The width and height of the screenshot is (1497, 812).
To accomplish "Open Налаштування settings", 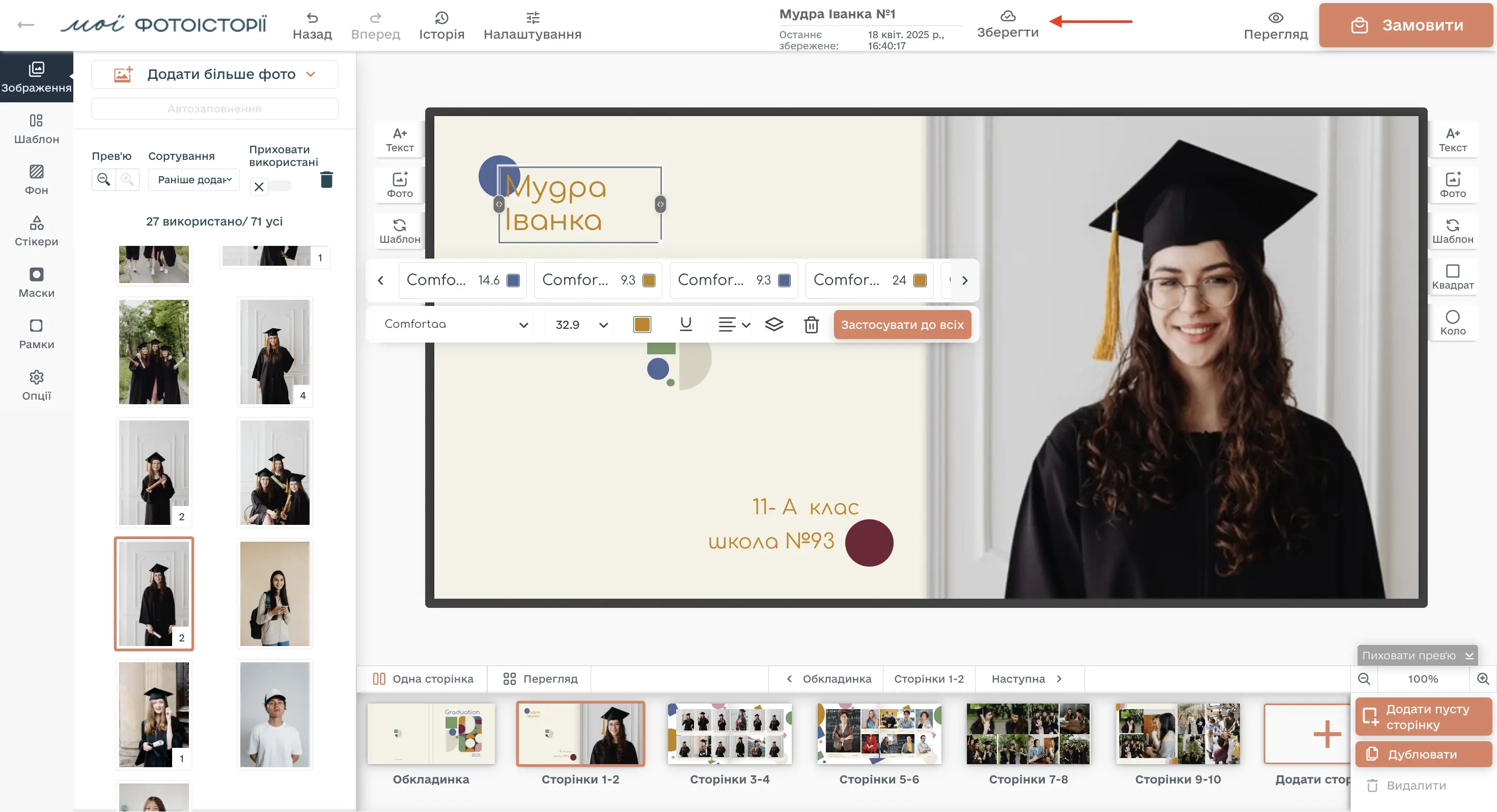I will (532, 25).
